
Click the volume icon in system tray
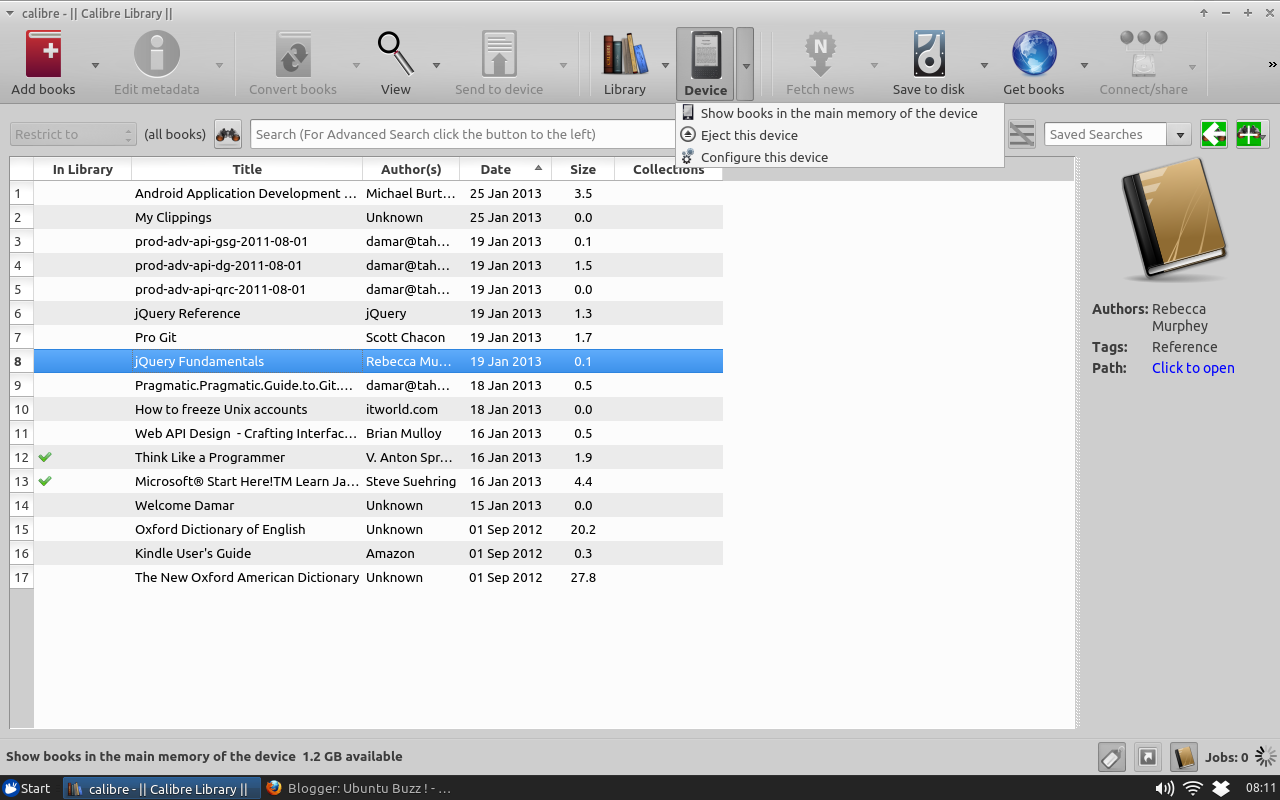[1164, 788]
